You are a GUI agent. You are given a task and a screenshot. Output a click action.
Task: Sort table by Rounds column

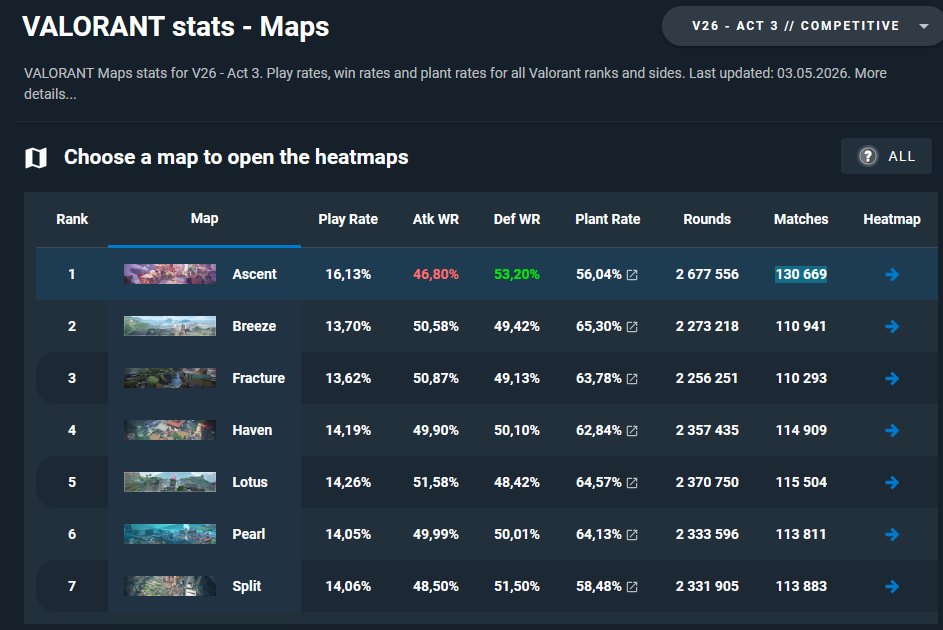click(707, 219)
